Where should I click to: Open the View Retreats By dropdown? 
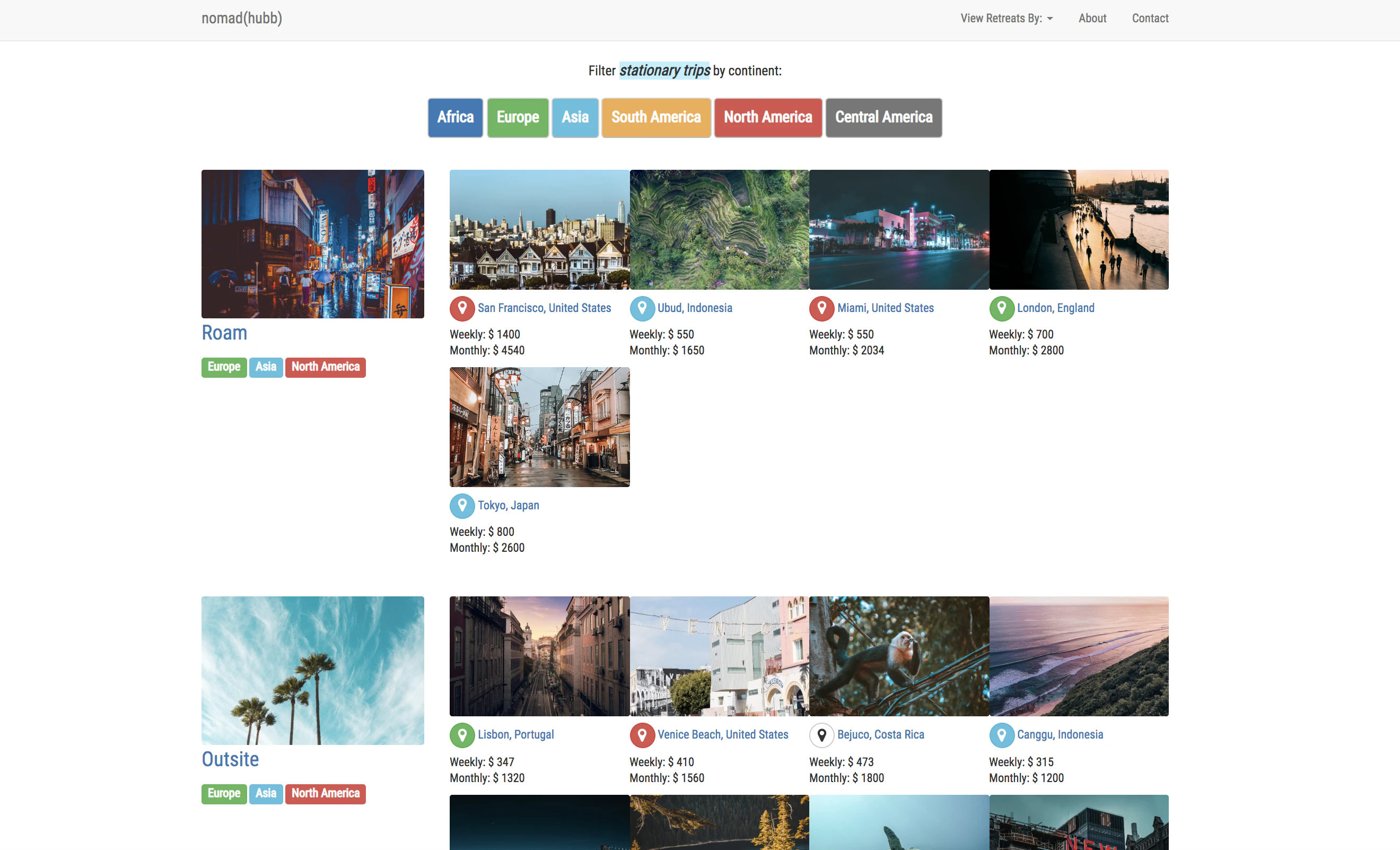tap(1005, 18)
